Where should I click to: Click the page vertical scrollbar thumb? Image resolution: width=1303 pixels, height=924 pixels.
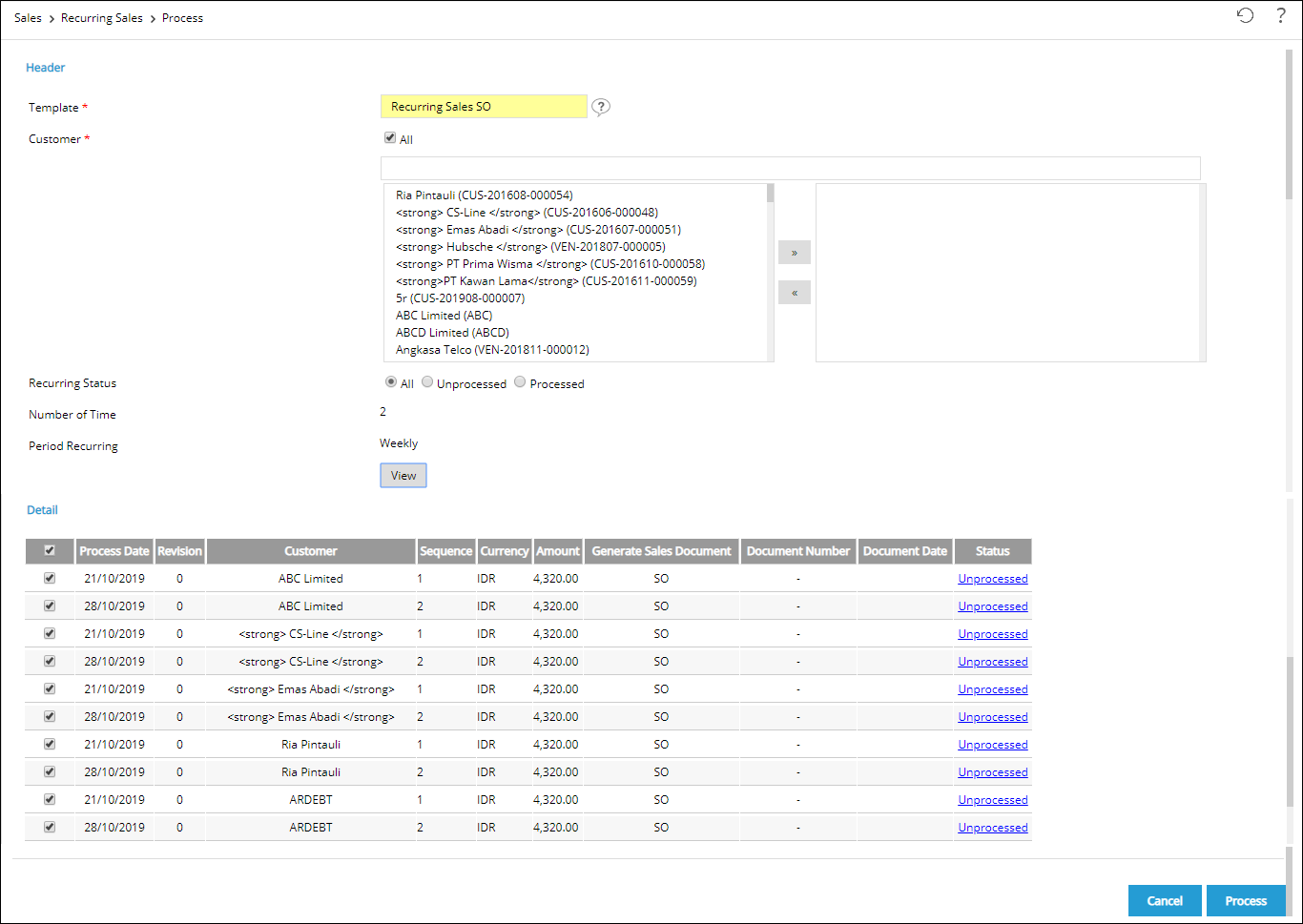tap(1289, 124)
